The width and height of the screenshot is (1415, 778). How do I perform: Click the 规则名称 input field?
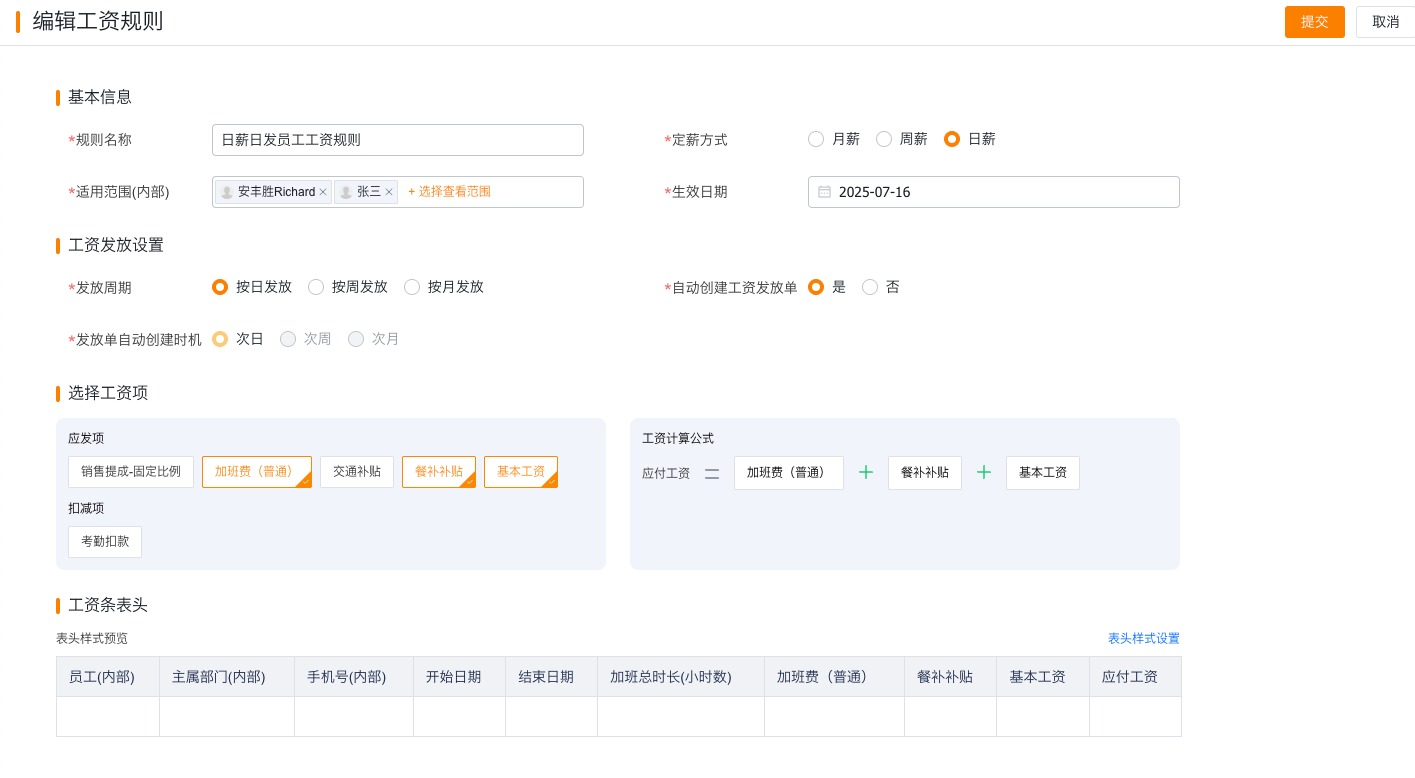point(397,140)
